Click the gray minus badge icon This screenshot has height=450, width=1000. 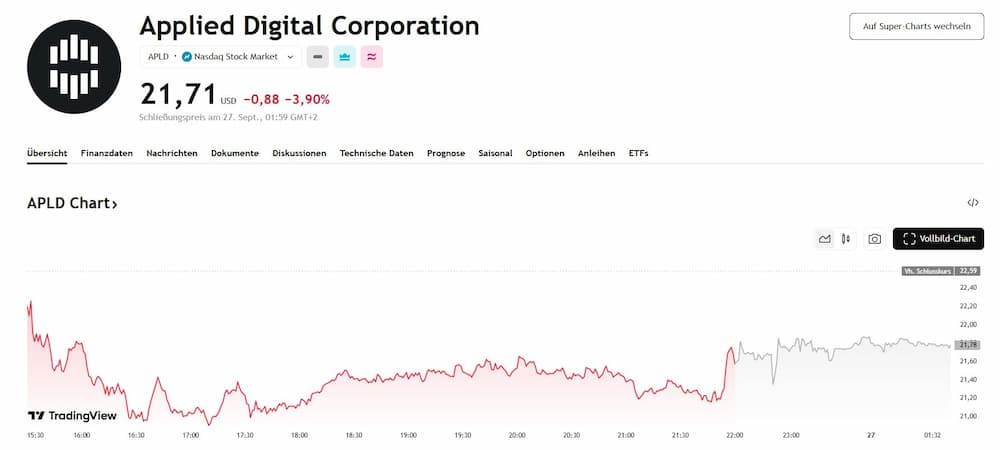click(x=317, y=57)
